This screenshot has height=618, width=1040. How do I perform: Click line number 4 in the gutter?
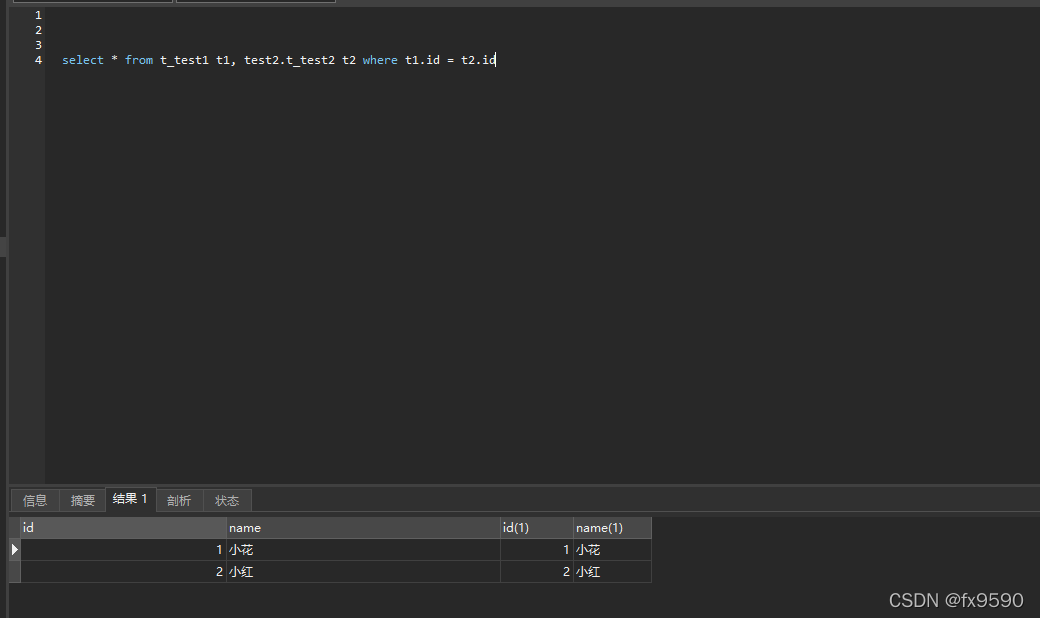38,60
